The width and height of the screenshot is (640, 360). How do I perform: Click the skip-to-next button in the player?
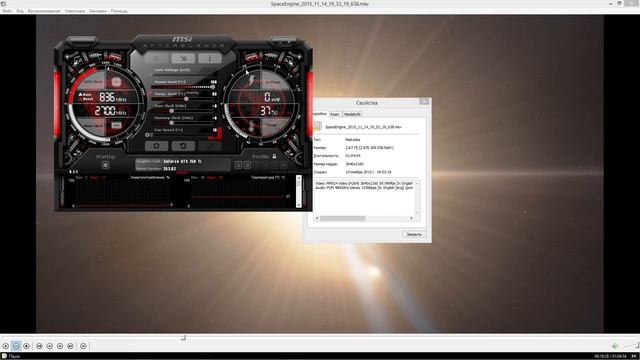tap(71, 346)
